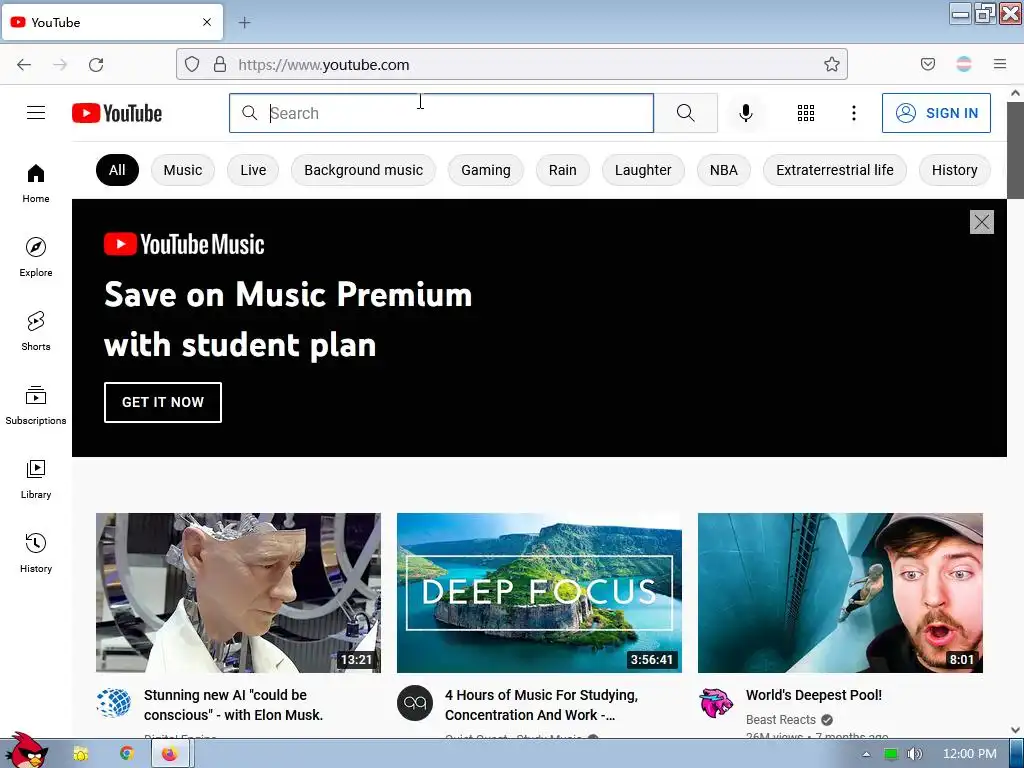The height and width of the screenshot is (768, 1024).
Task: Open the Beast Reacts channel avatar
Action: 716,703
